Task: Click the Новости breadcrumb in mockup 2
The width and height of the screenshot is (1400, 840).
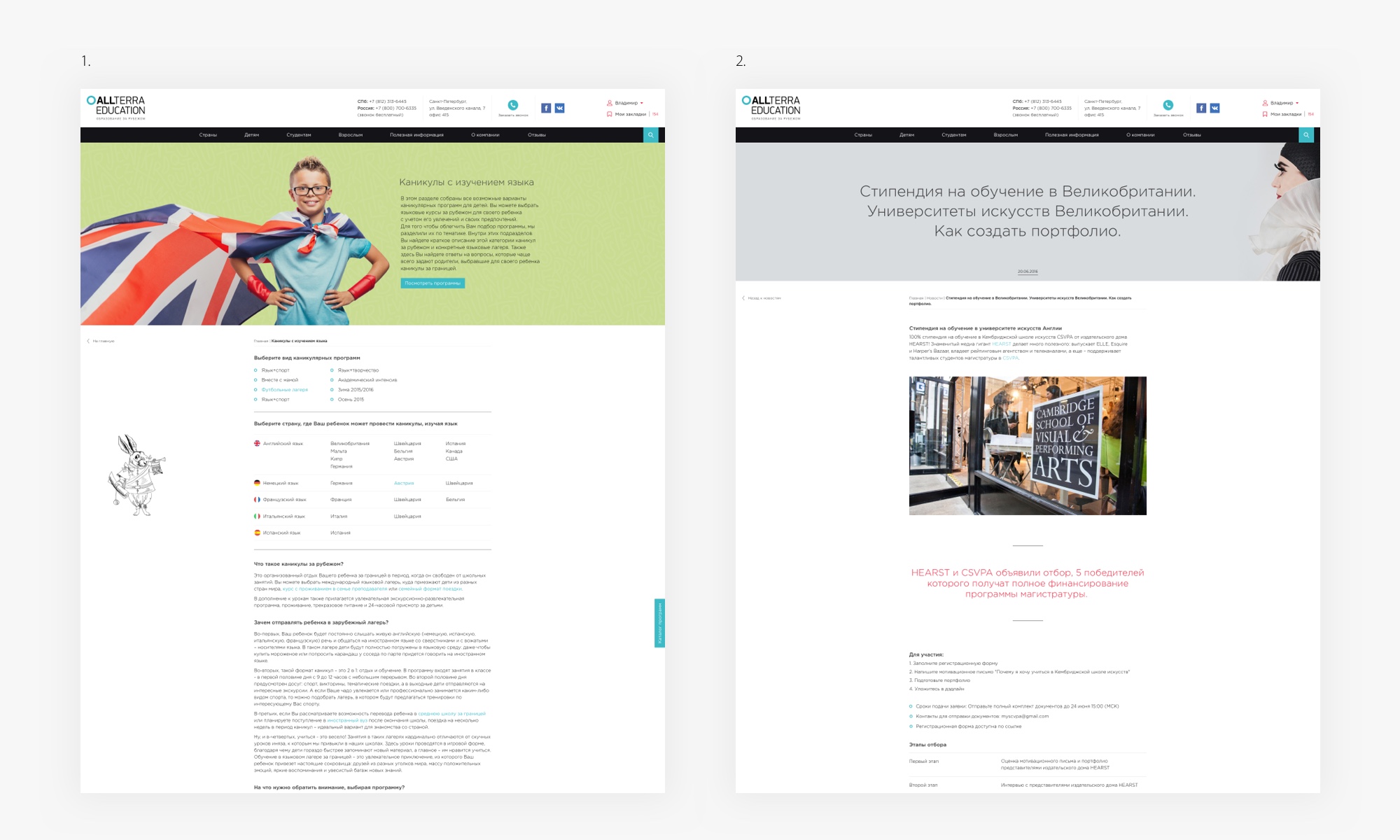Action: [934, 298]
